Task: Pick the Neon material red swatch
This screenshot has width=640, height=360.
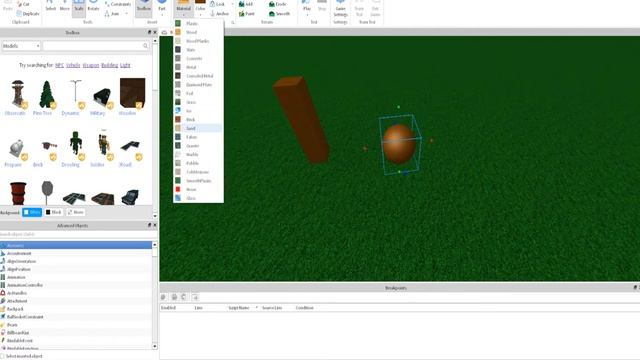Action: coord(178,189)
